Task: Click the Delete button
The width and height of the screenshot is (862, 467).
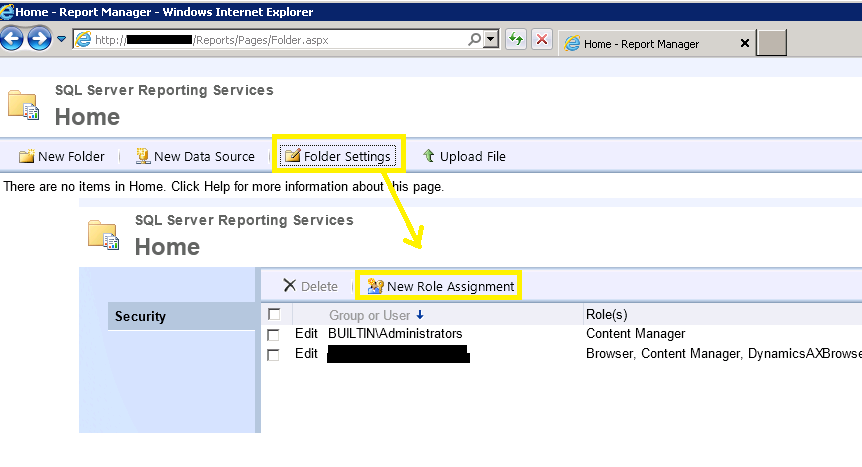Action: (x=311, y=286)
